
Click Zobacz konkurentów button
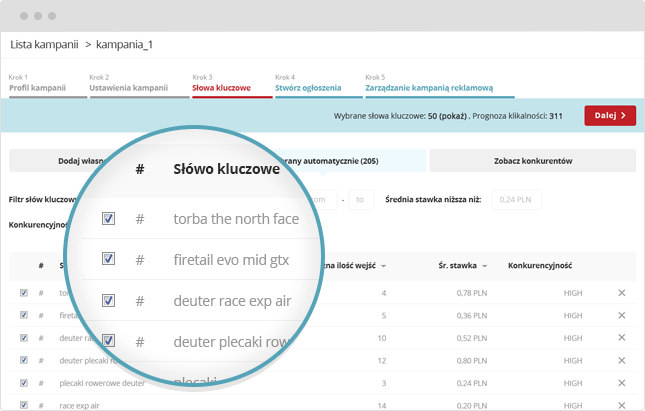click(x=533, y=161)
